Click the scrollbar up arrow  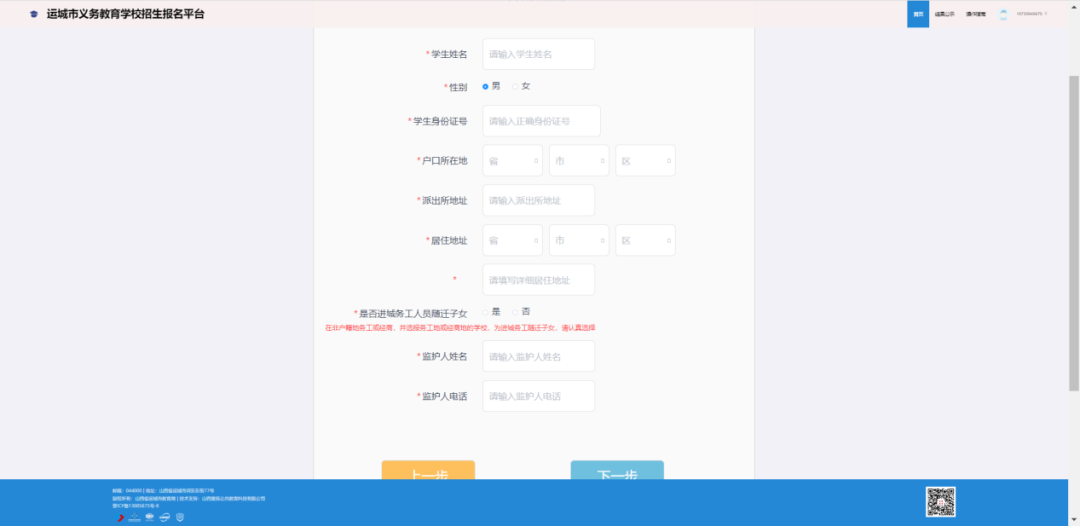[1074, 5]
